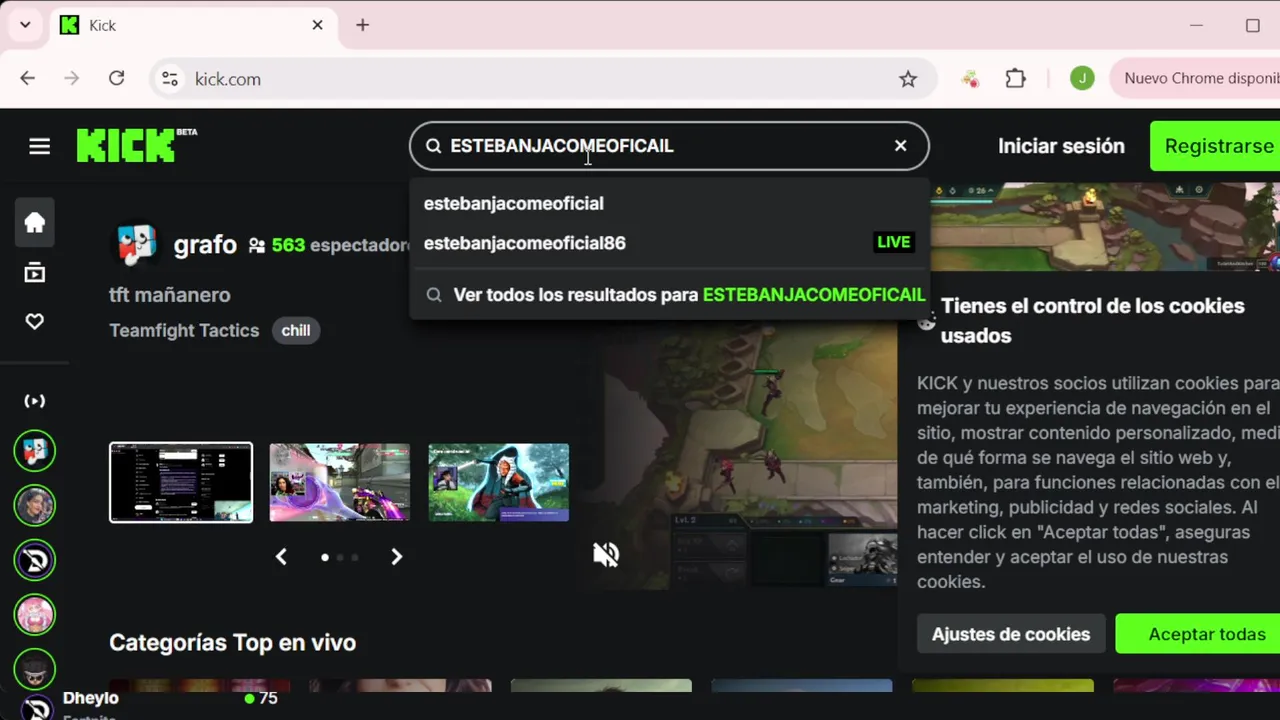Open grafo channel avatar in sidebar

pos(35,451)
